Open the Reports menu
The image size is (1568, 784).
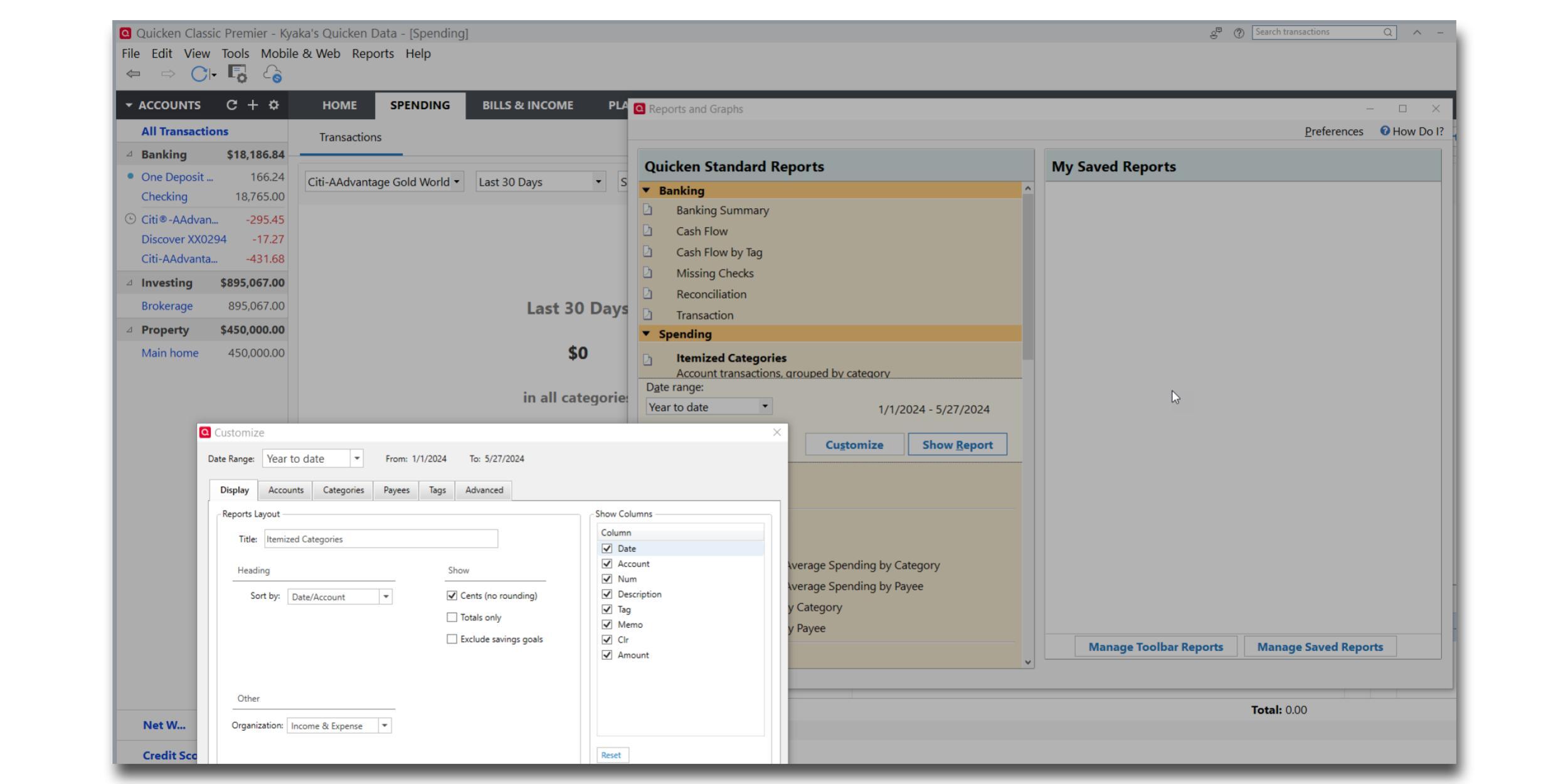click(x=373, y=53)
